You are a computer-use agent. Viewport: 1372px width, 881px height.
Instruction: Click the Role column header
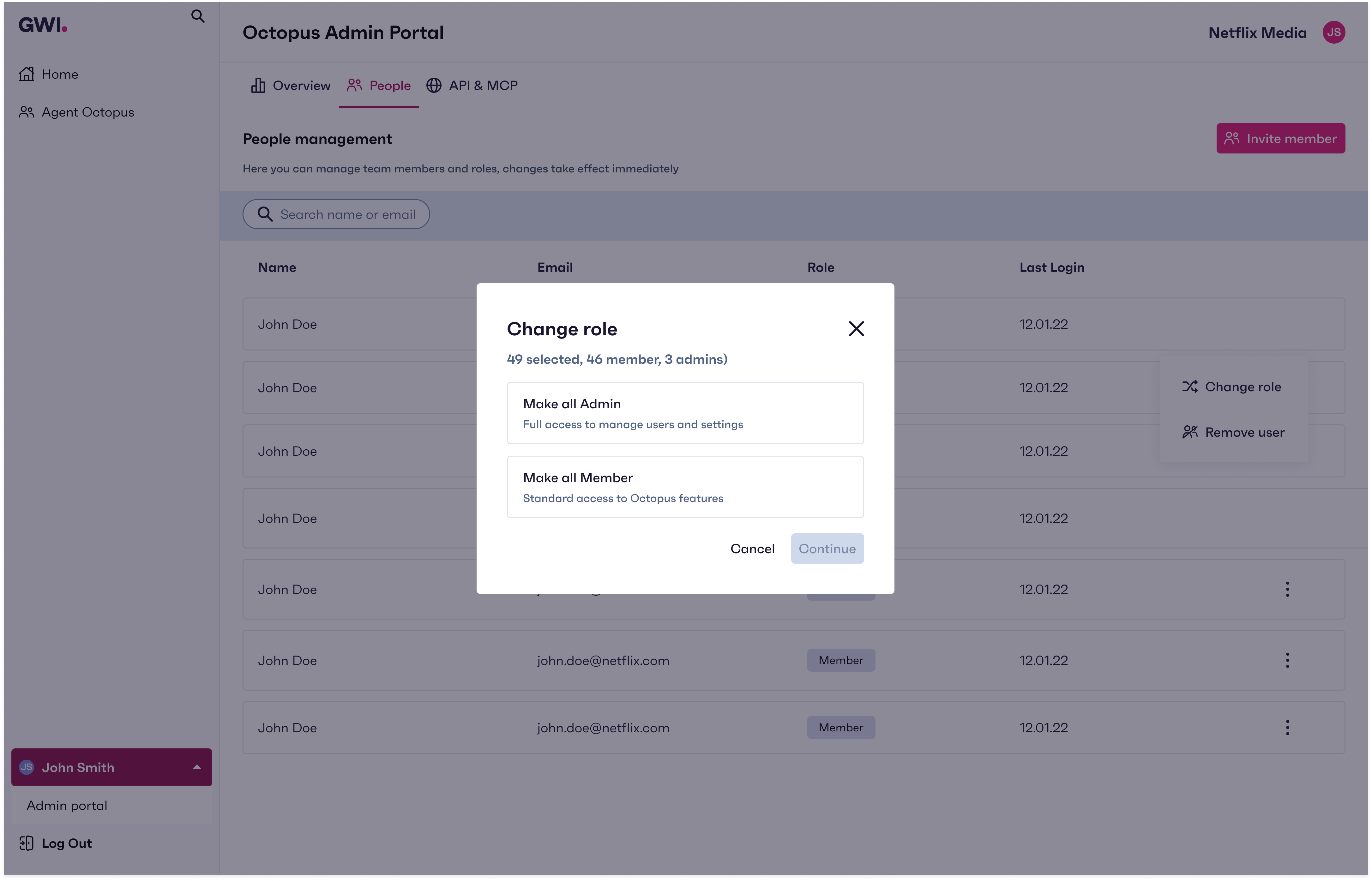(x=821, y=267)
